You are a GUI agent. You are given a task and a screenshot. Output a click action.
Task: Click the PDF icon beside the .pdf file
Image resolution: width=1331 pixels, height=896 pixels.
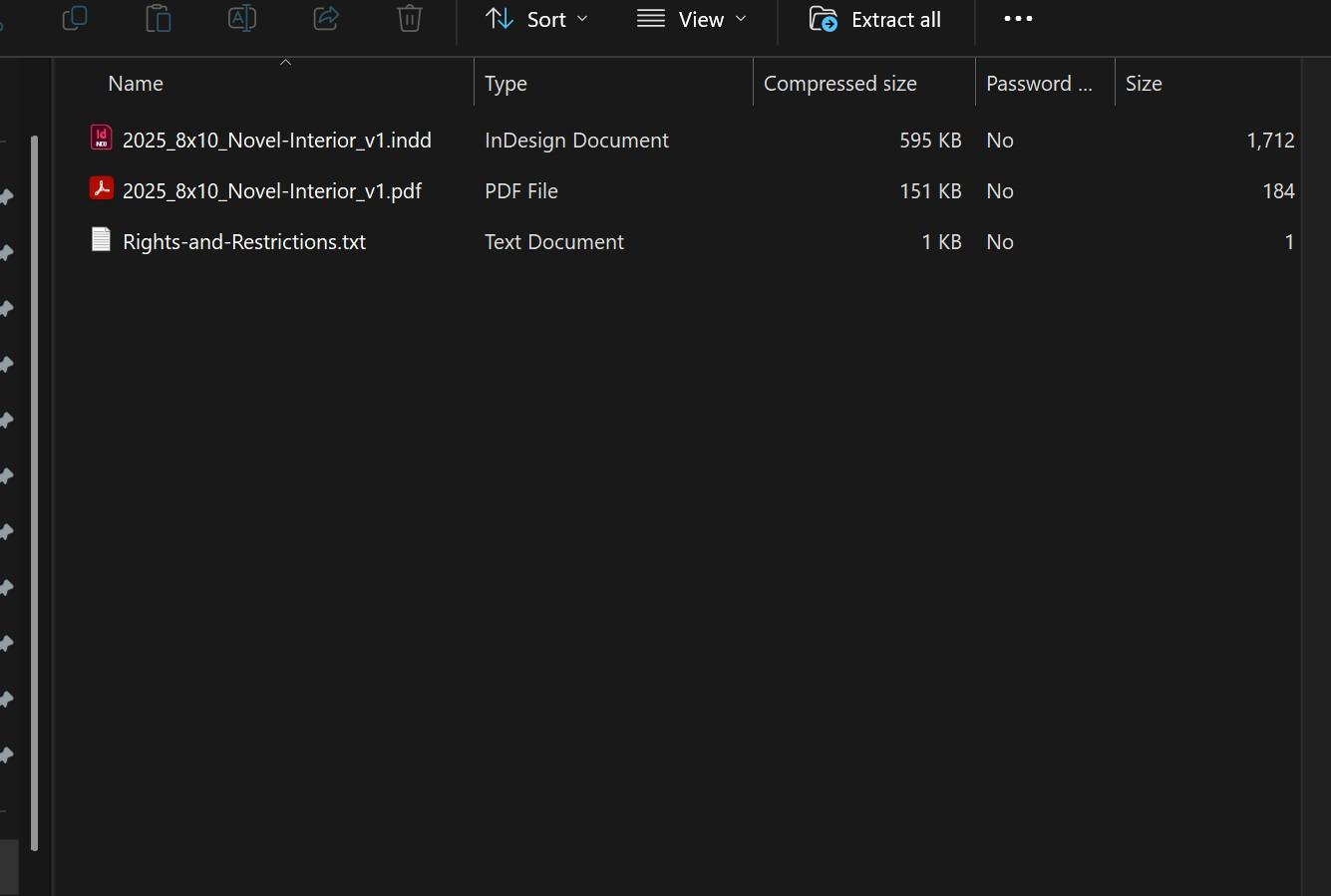coord(101,188)
